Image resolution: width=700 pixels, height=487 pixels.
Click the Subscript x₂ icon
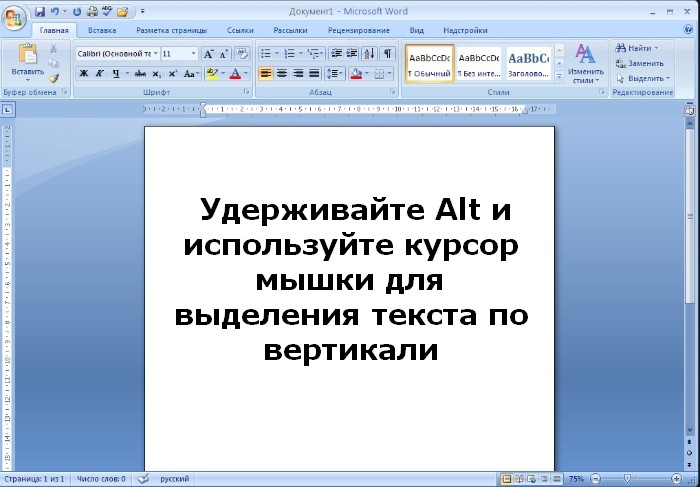click(158, 74)
